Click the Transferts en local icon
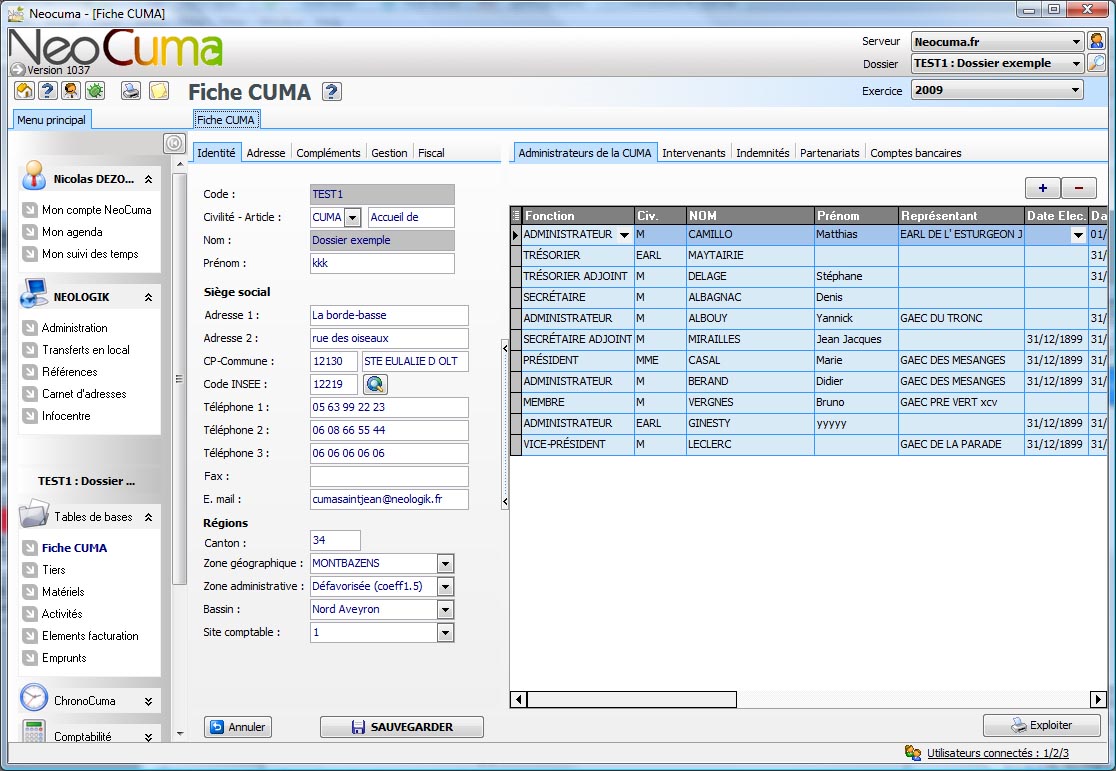The image size is (1116, 771). [30, 350]
